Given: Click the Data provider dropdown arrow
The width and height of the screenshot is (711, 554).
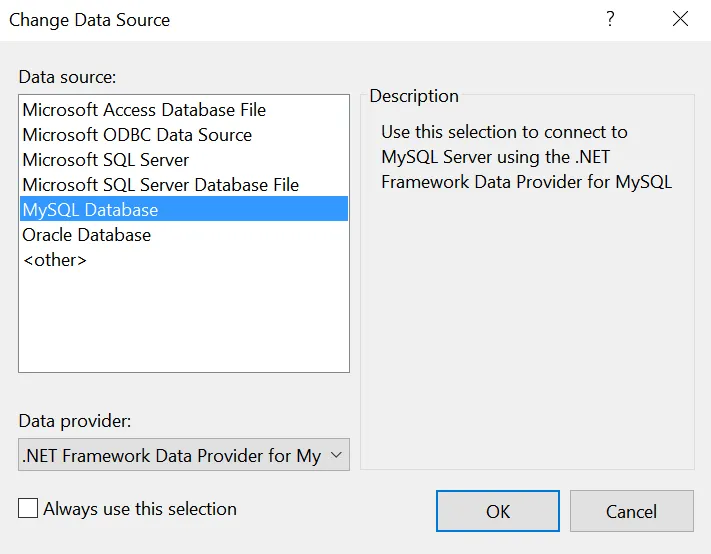Looking at the screenshot, I should (337, 455).
